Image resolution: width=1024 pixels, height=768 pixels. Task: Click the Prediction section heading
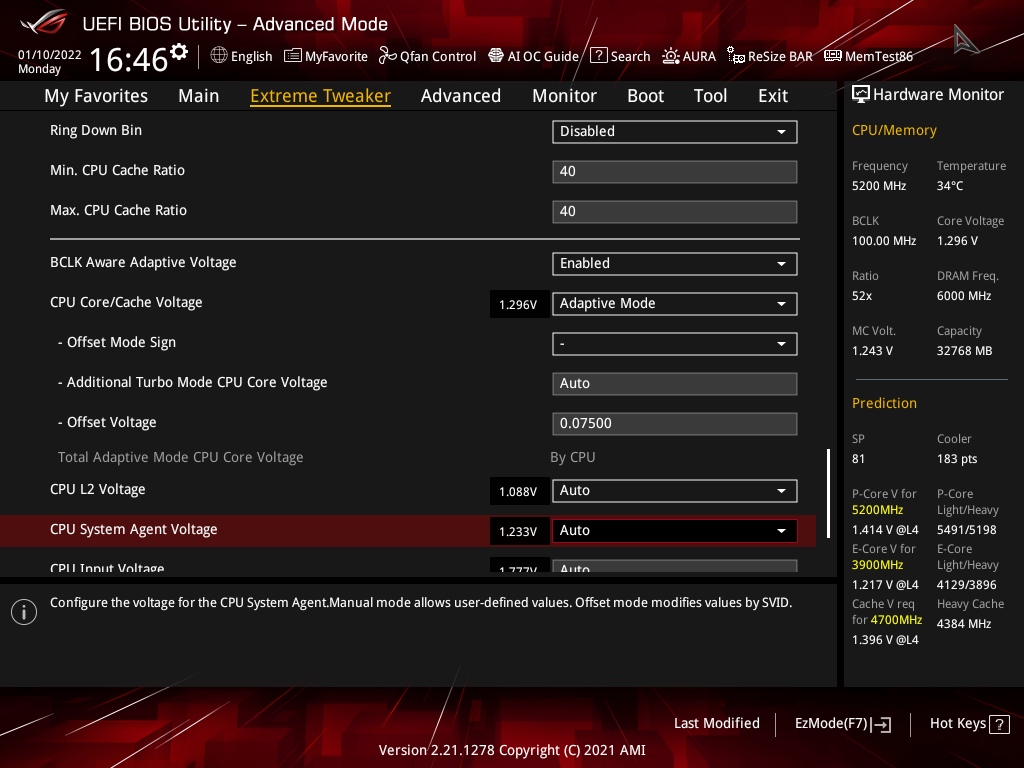click(884, 403)
